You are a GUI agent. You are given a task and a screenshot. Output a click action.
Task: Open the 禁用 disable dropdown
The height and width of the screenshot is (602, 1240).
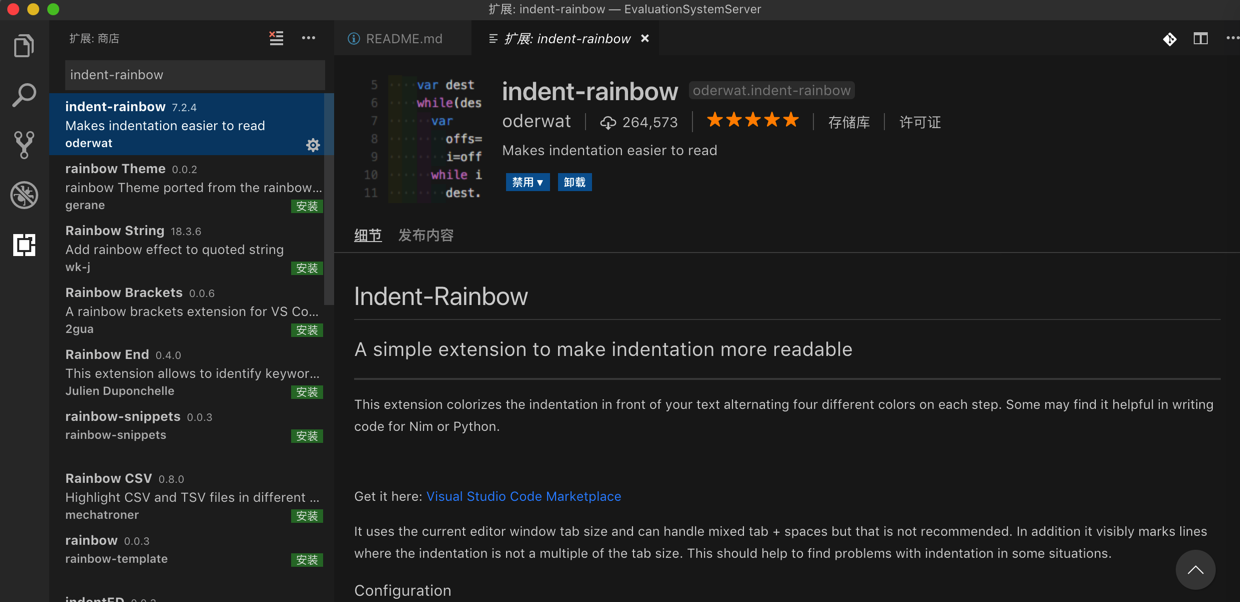coord(527,182)
